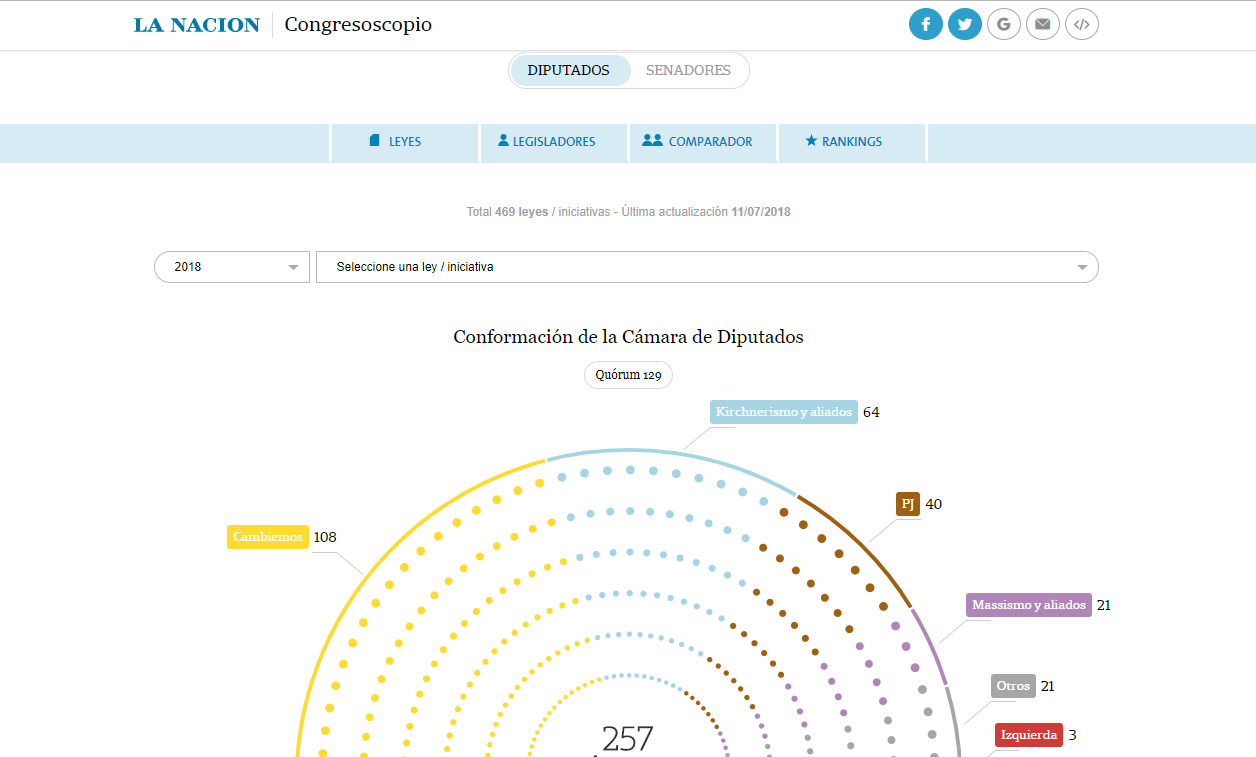Click the star icon beside Rankings
The height and width of the screenshot is (757, 1256).
[x=811, y=141]
